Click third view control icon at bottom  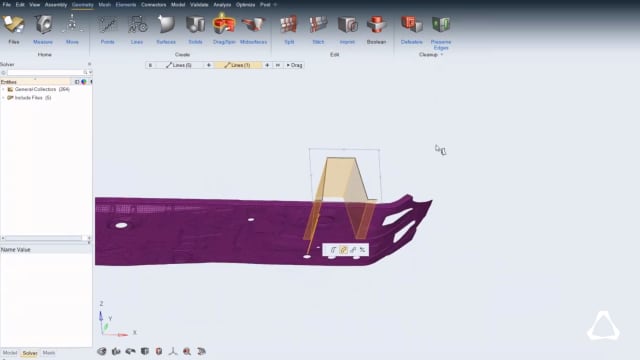131,351
